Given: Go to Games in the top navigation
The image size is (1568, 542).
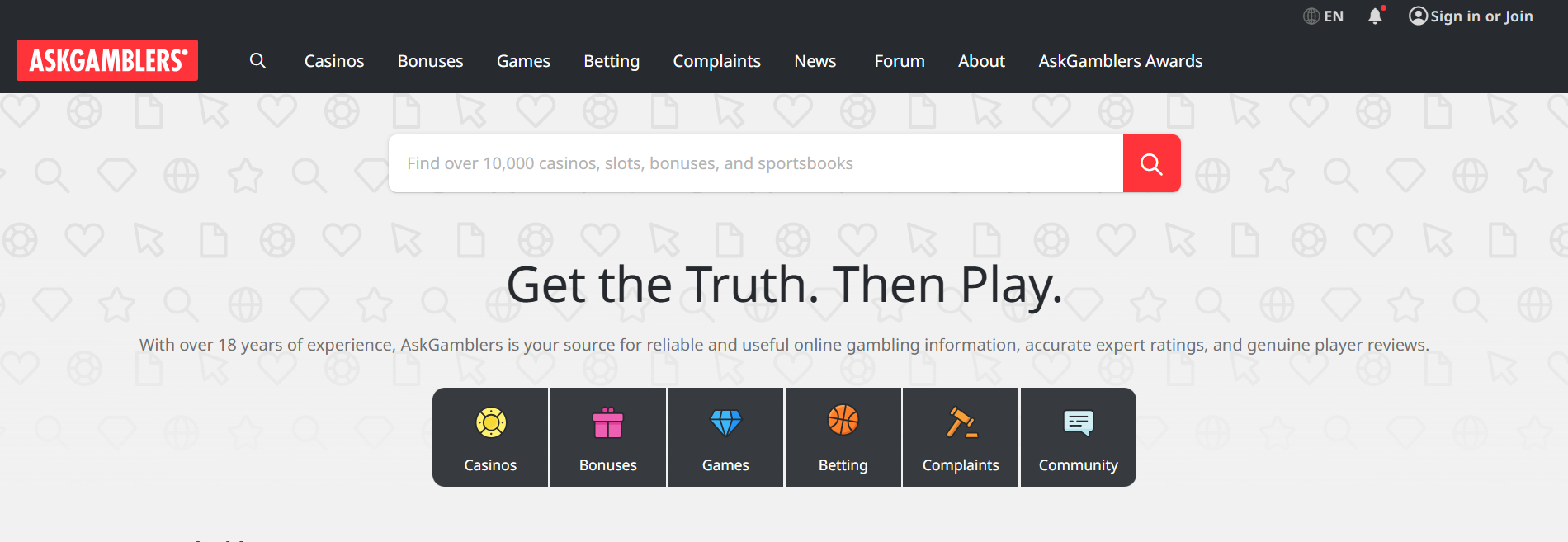Looking at the screenshot, I should point(523,61).
